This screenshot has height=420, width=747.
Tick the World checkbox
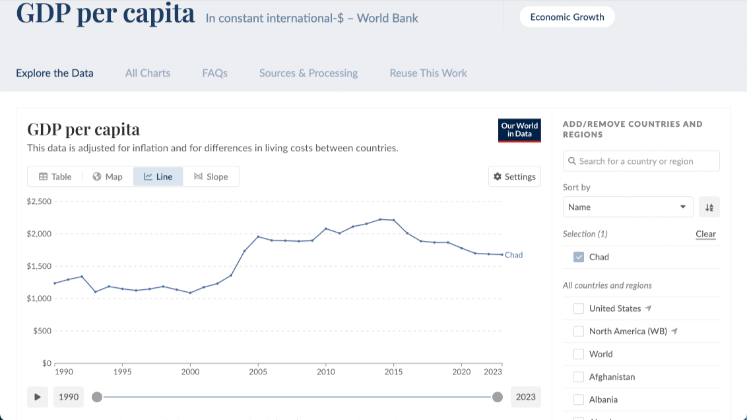point(579,354)
